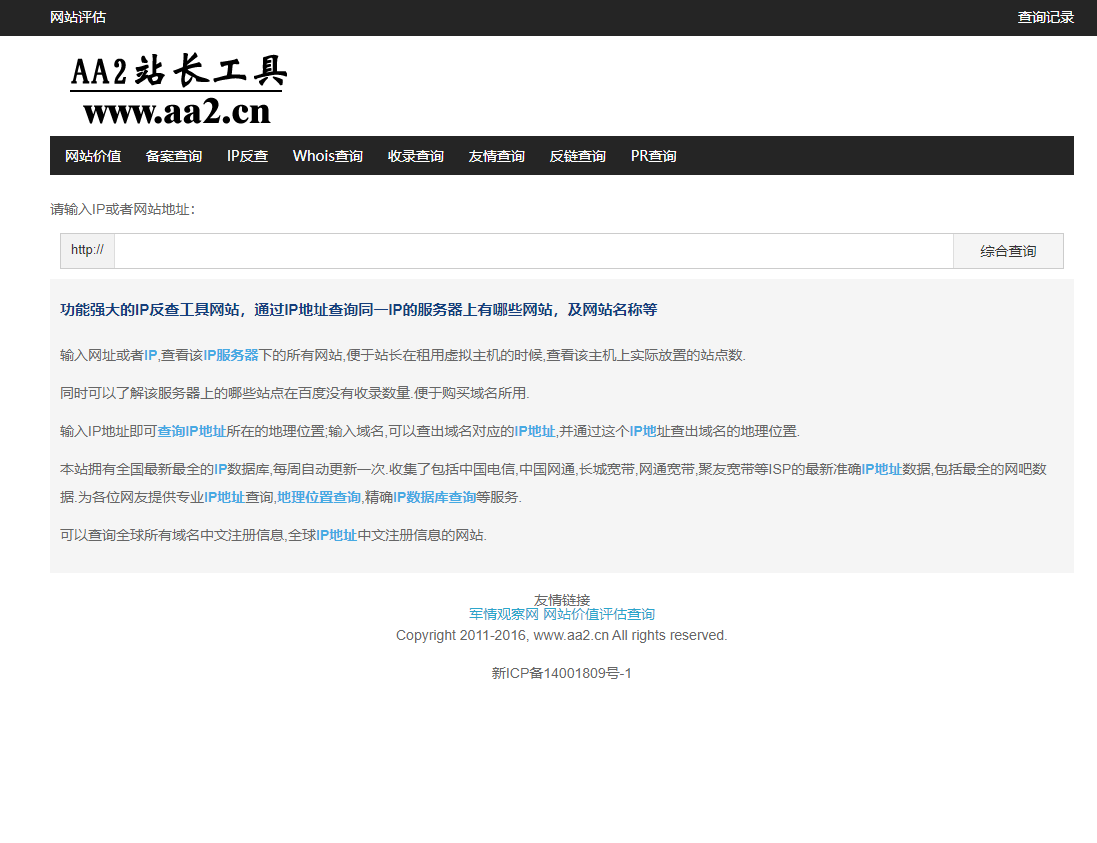Navigate to 友情查询
This screenshot has width=1097, height=843.
496,155
